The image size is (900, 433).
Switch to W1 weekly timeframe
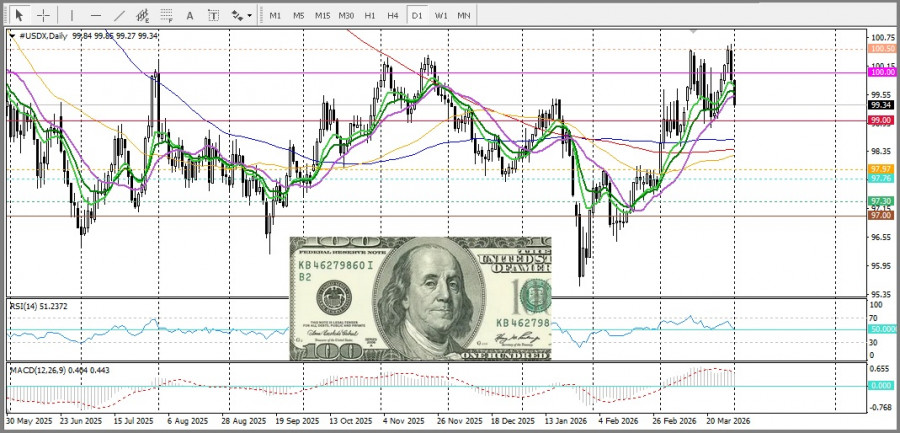click(x=441, y=16)
